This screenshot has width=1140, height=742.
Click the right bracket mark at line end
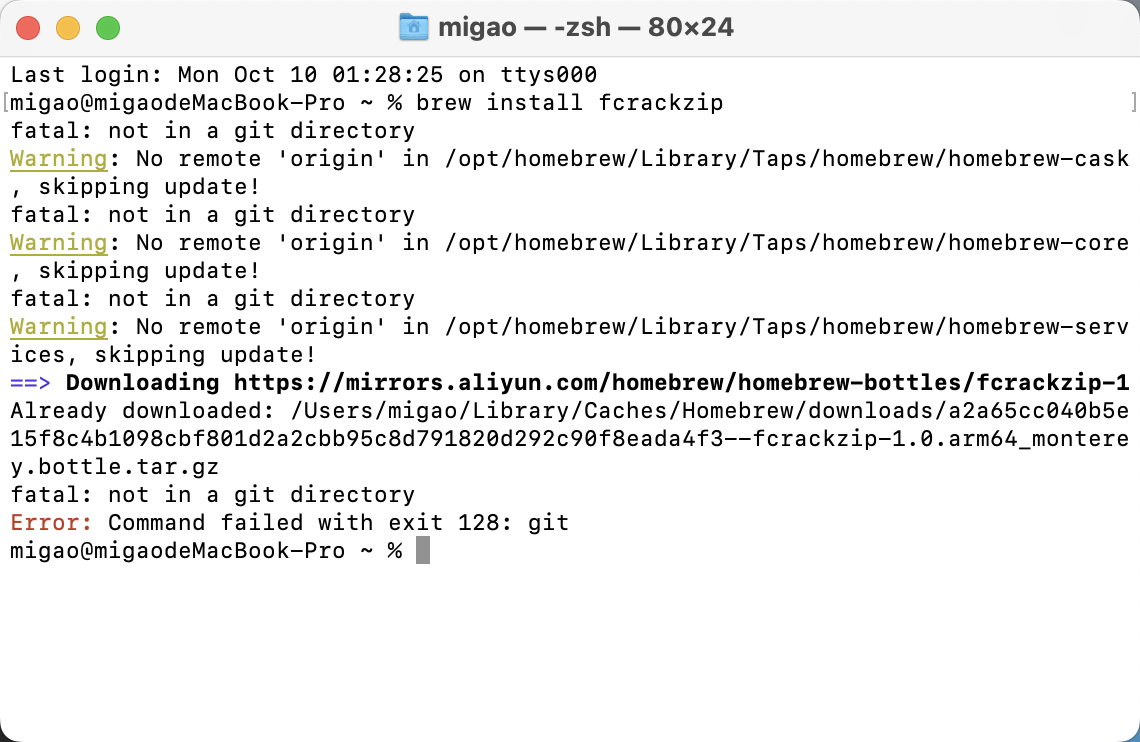[1133, 102]
